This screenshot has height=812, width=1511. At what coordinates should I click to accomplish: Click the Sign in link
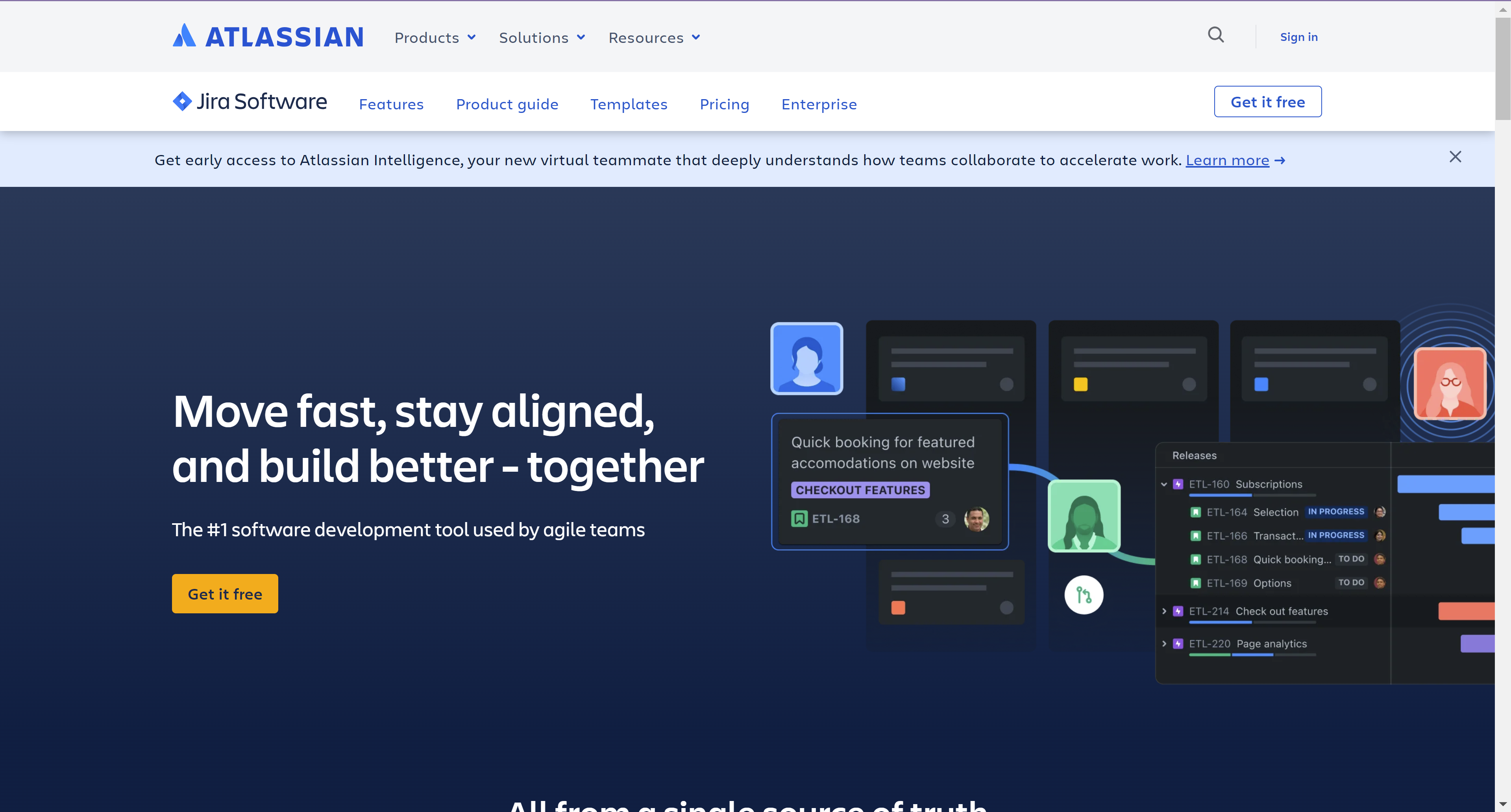[x=1299, y=36]
